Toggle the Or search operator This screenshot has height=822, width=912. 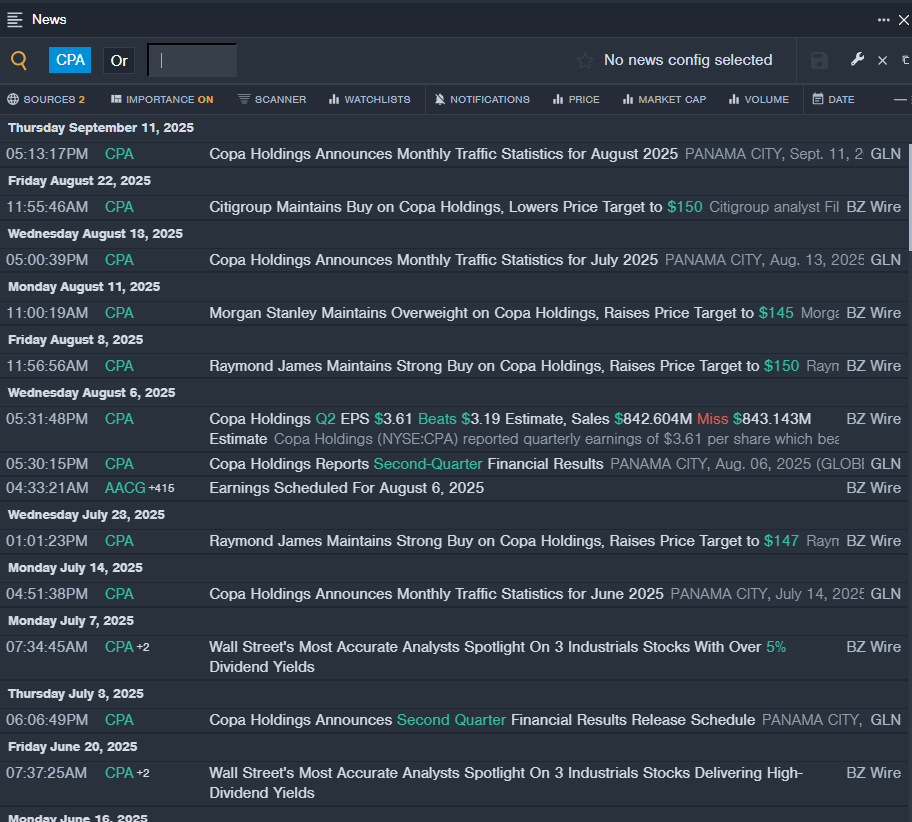pos(119,61)
